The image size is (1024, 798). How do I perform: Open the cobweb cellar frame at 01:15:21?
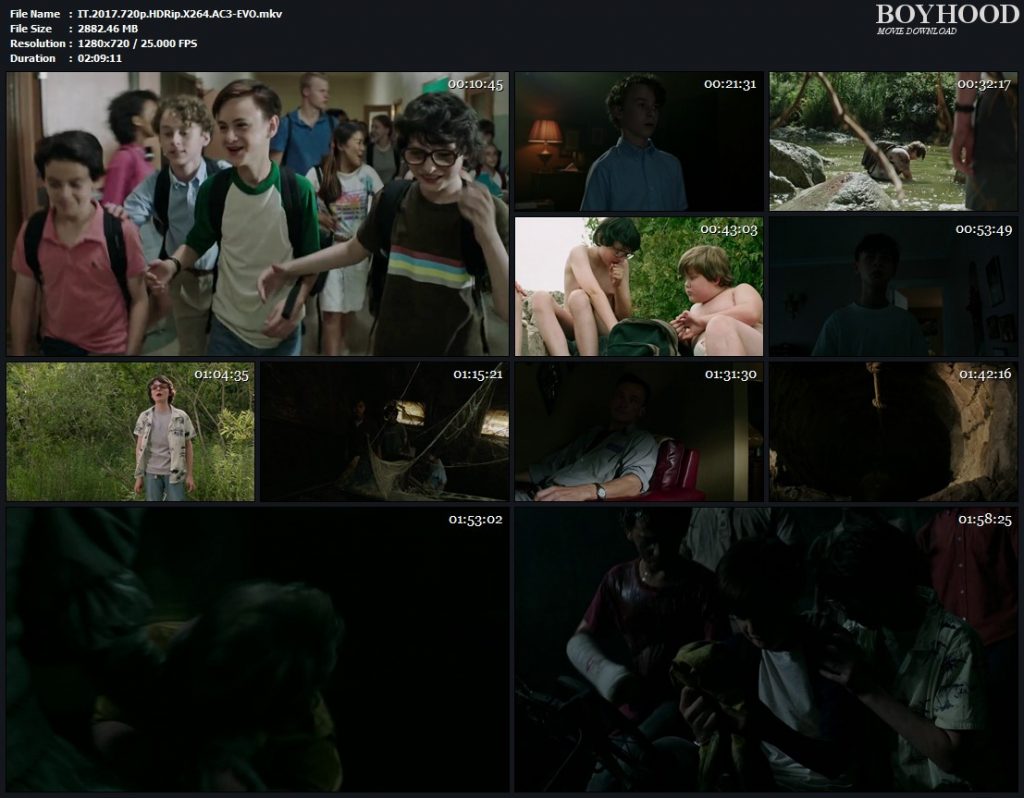click(385, 430)
